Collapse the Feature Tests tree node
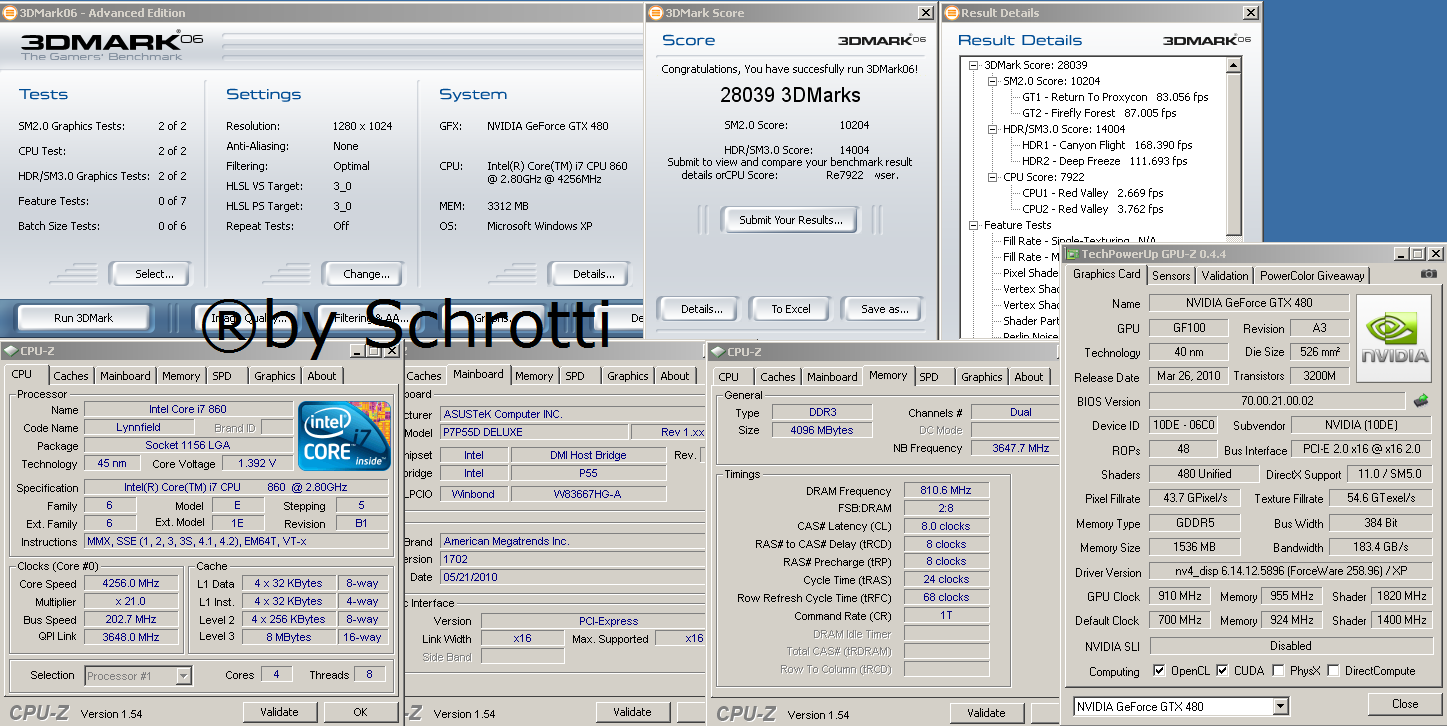 pos(974,225)
